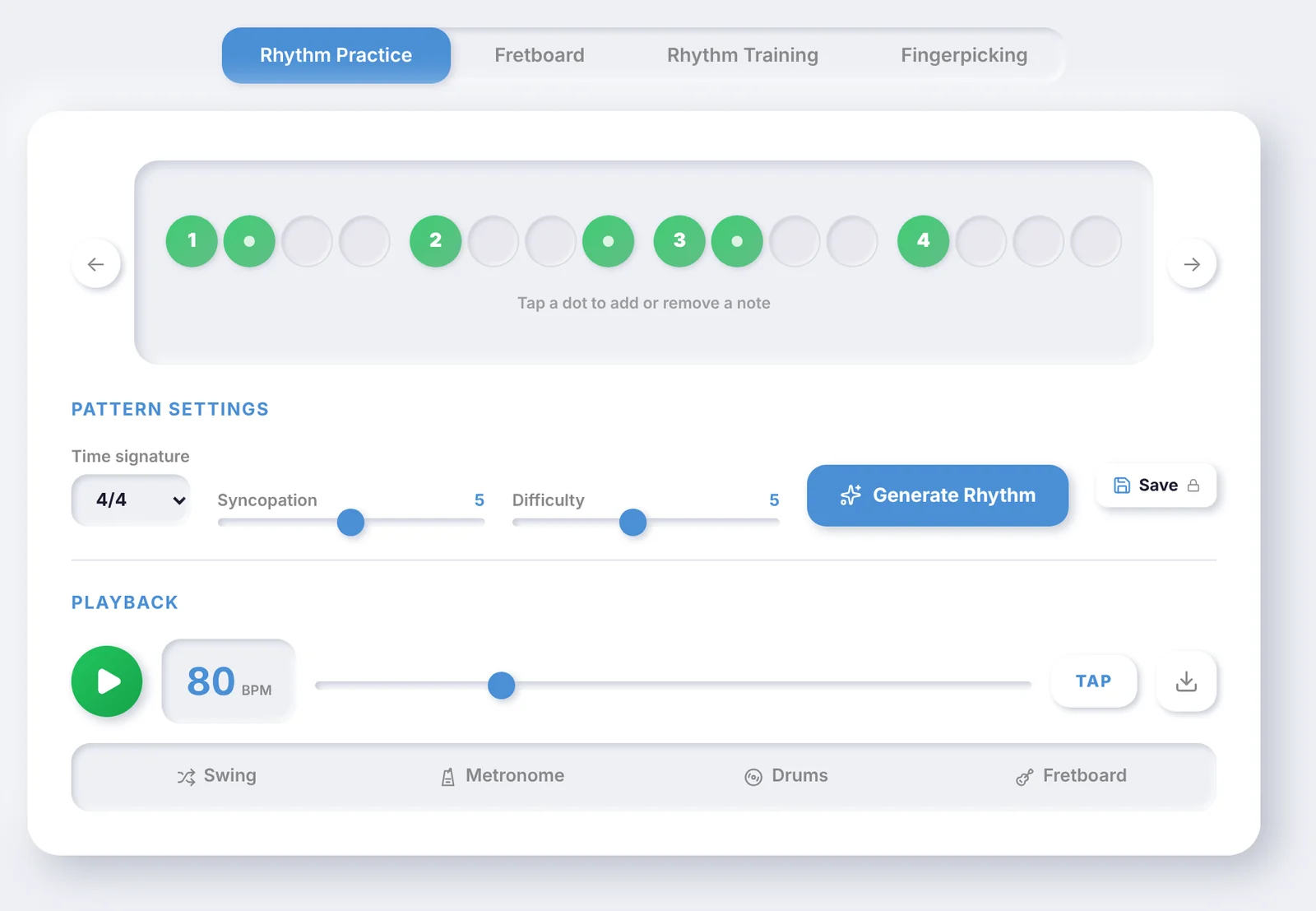Toggle the Metronome option
The image size is (1316, 911).
[x=502, y=776]
